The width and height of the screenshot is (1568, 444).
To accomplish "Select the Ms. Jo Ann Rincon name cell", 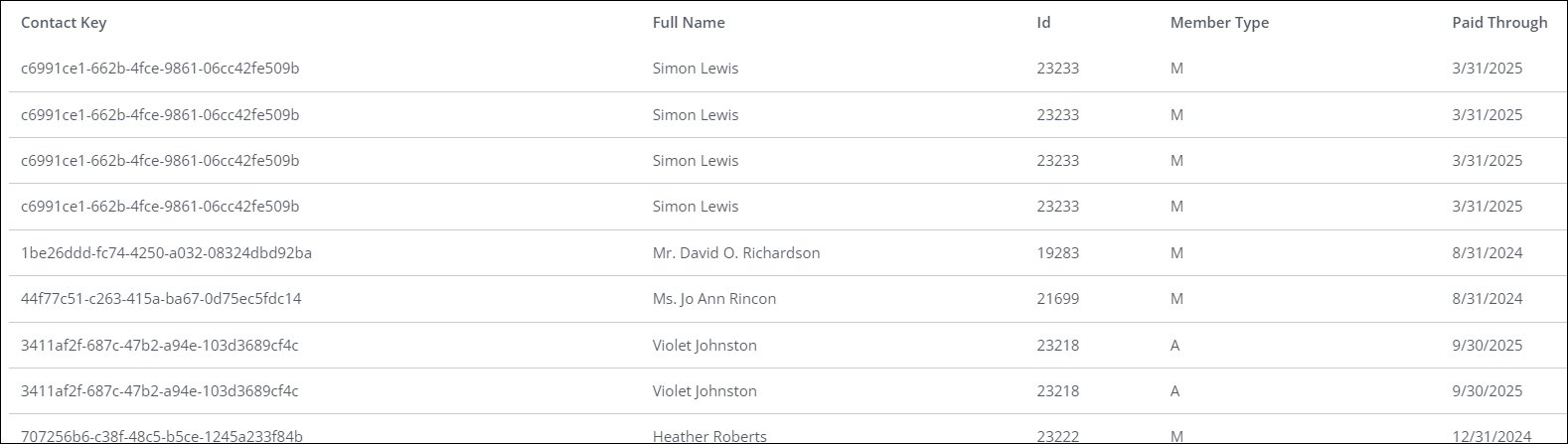I will 714,299.
